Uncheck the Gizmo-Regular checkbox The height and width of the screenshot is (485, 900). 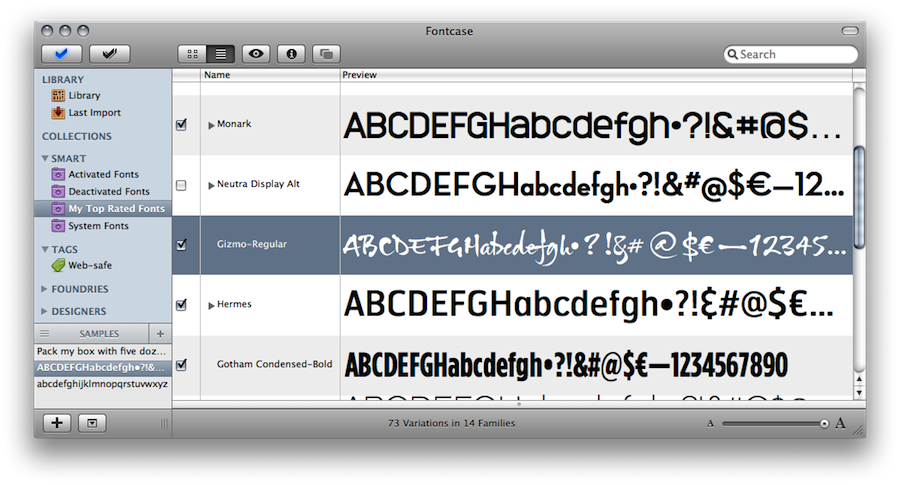click(181, 245)
